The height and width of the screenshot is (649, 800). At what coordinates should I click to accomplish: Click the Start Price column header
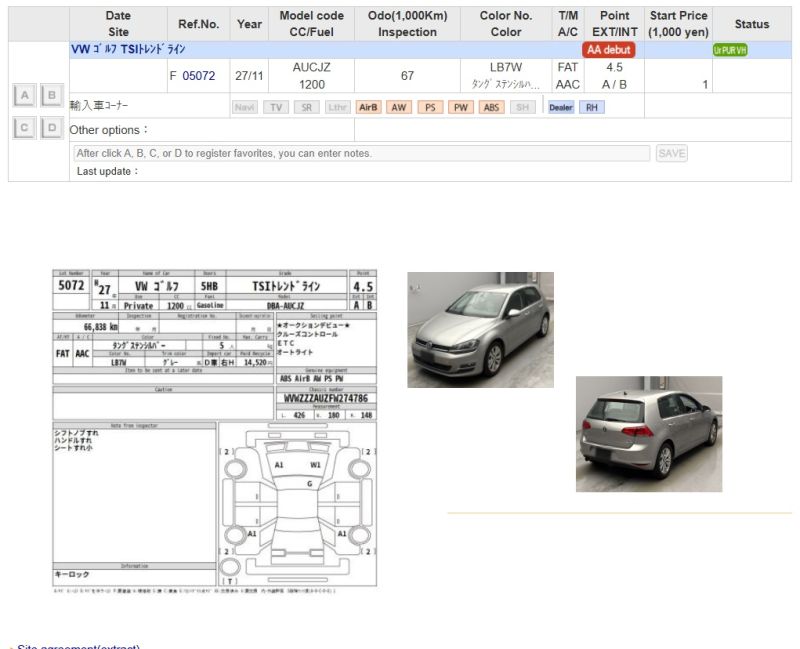(679, 24)
